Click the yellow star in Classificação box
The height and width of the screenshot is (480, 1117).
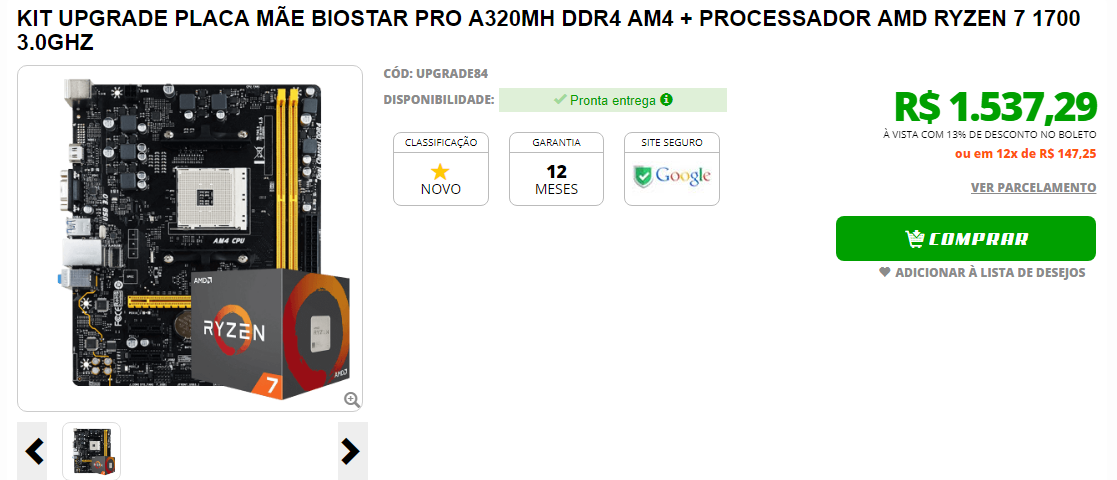coord(441,172)
